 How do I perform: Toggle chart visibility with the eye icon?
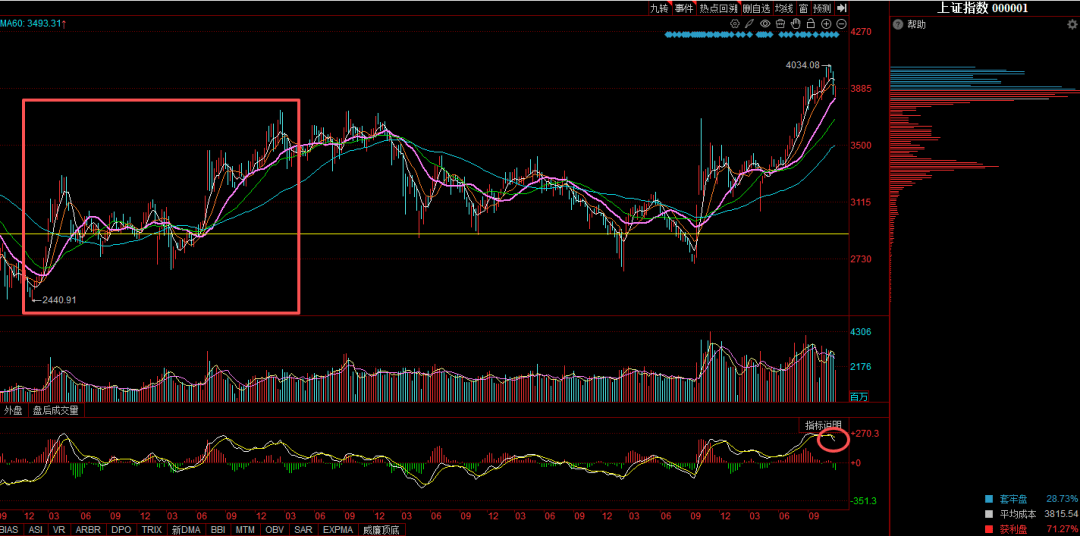pyautogui.click(x=765, y=23)
